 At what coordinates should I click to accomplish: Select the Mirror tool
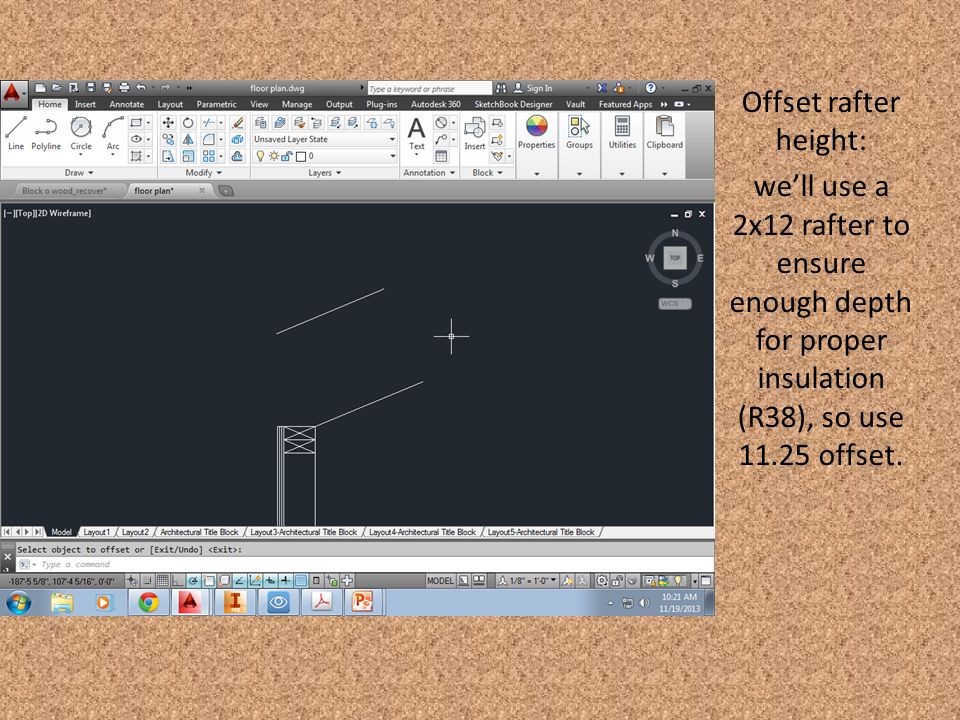188,140
